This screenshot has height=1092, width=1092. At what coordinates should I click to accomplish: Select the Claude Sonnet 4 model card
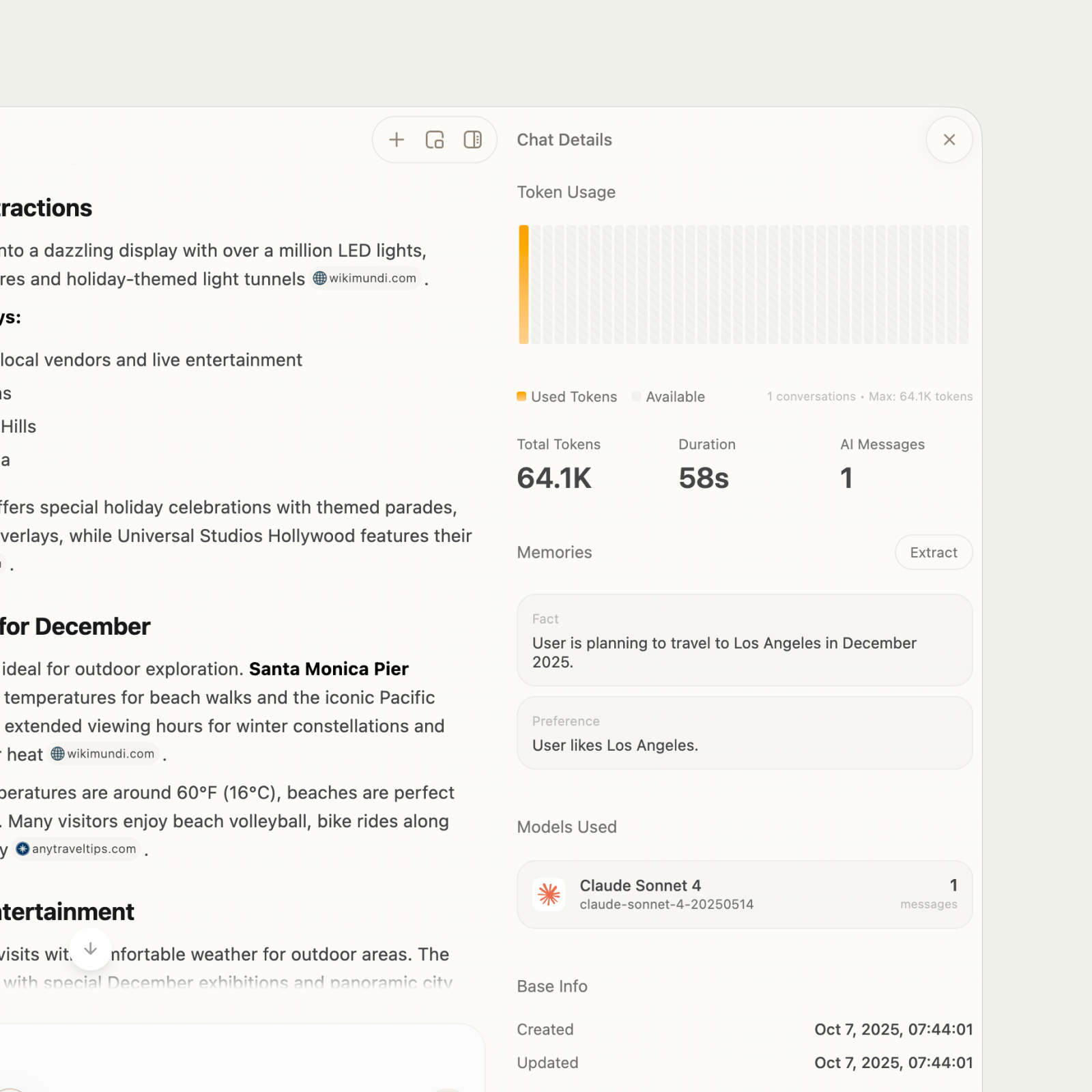pos(744,894)
